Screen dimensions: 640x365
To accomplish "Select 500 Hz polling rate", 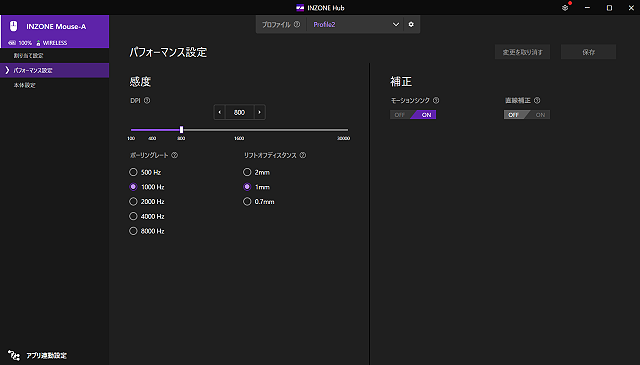I will click(133, 172).
